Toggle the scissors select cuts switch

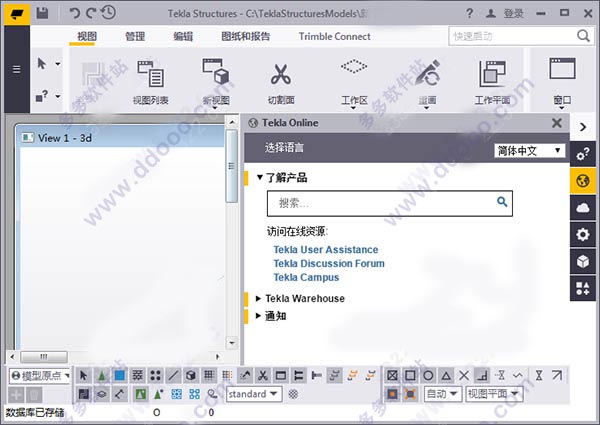tap(262, 376)
